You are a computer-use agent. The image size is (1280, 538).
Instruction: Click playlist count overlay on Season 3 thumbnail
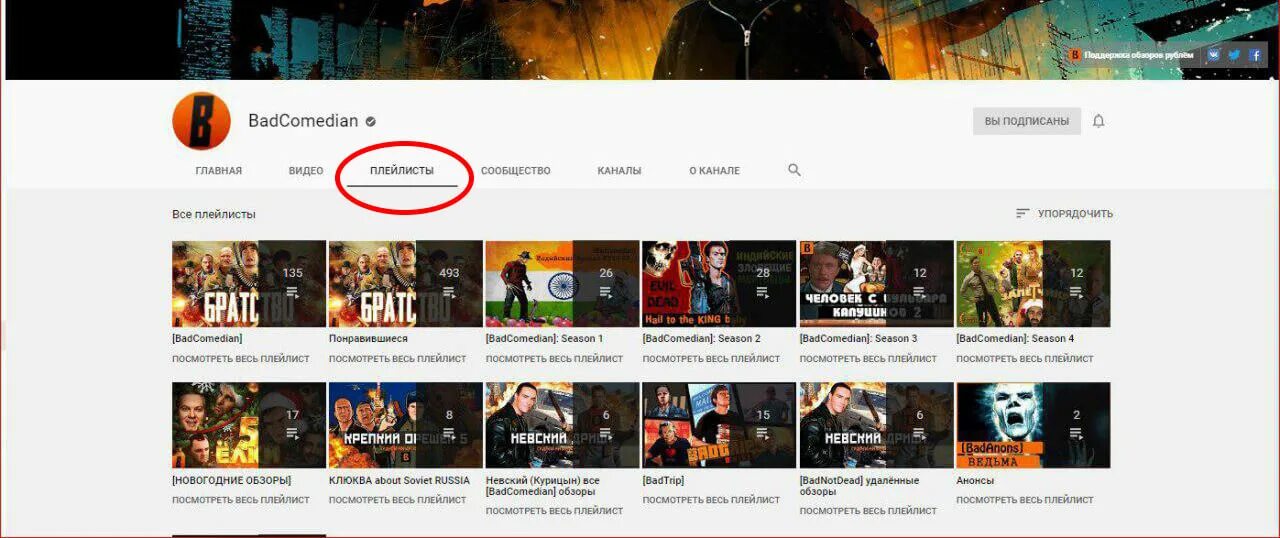(920, 283)
